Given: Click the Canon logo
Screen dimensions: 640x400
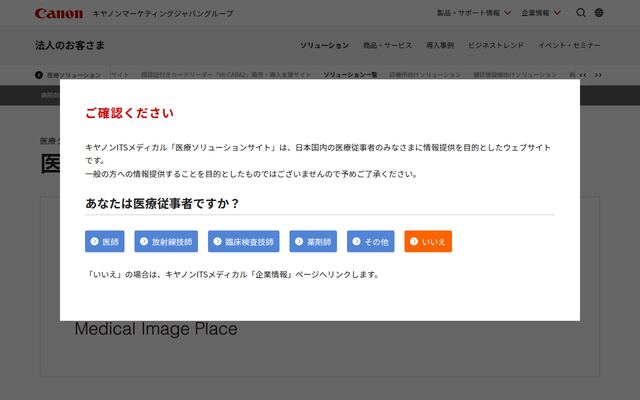Looking at the screenshot, I should pos(59,13).
